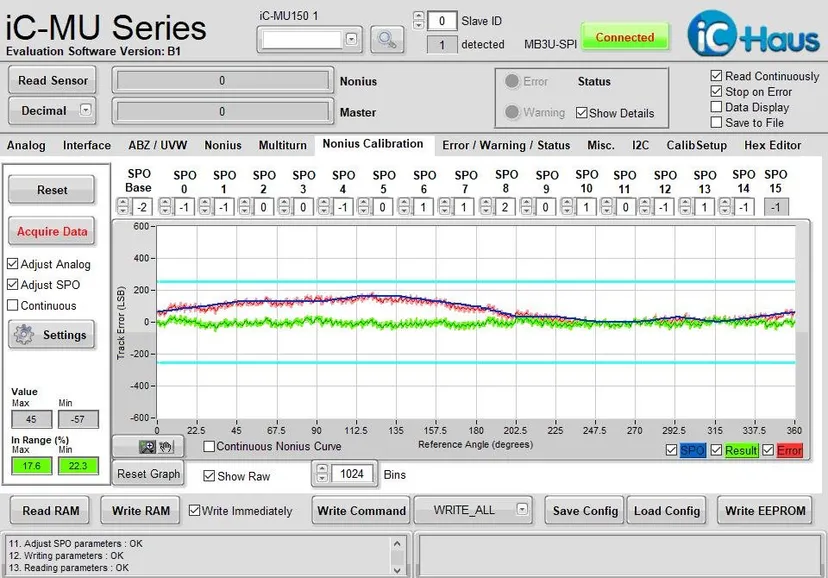Hide the blue SPO curve checkbox
The width and height of the screenshot is (828, 578).
672,450
